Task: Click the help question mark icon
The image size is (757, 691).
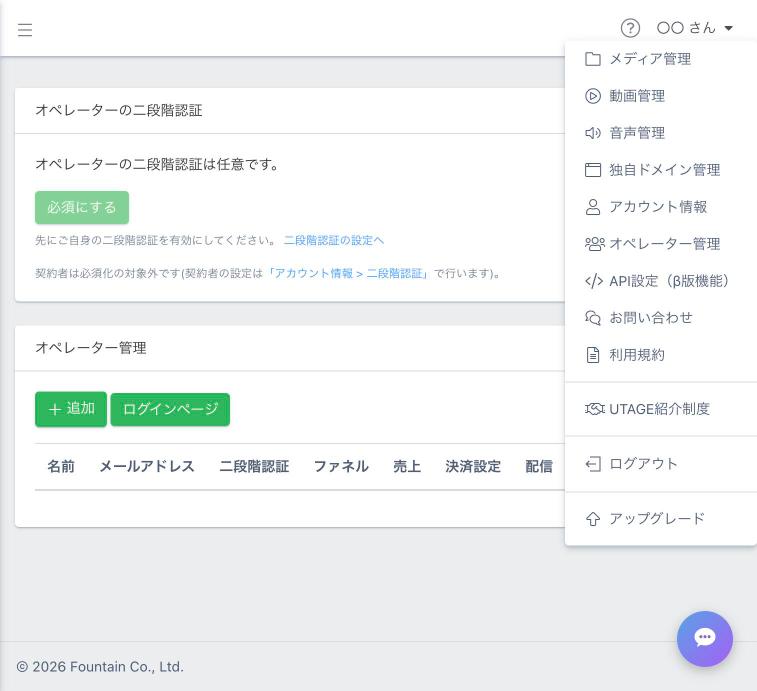Action: [x=630, y=28]
